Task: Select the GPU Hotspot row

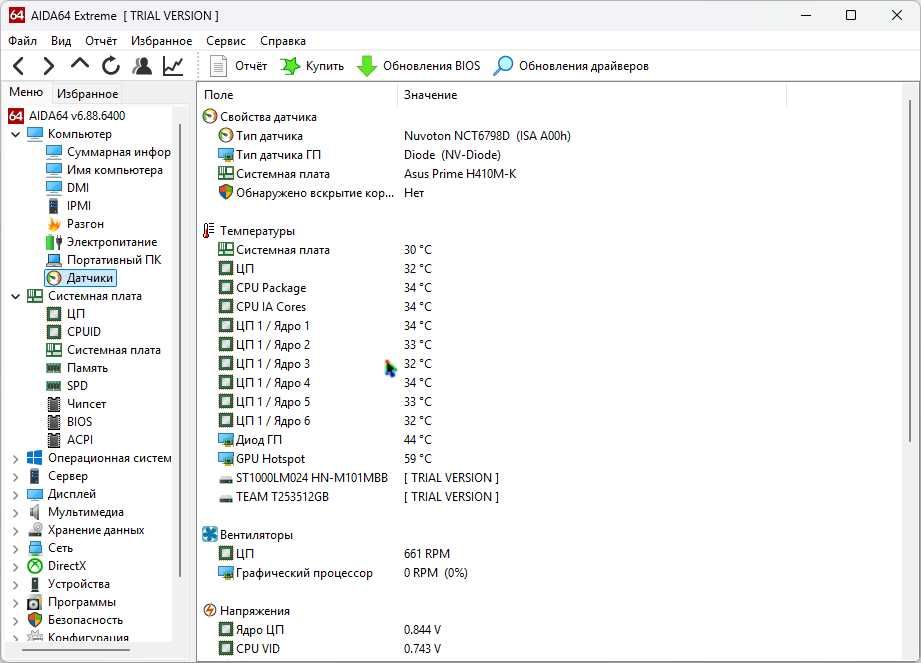Action: pos(324,459)
